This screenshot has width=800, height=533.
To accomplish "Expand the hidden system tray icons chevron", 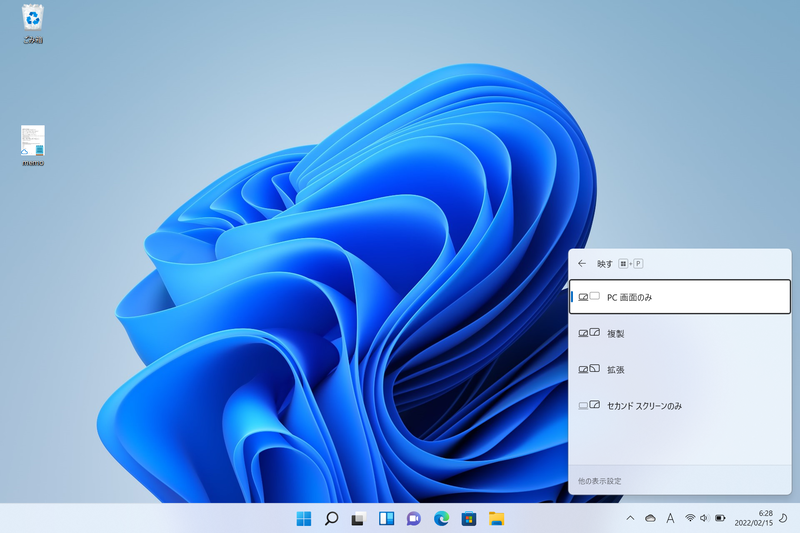I will [x=630, y=518].
